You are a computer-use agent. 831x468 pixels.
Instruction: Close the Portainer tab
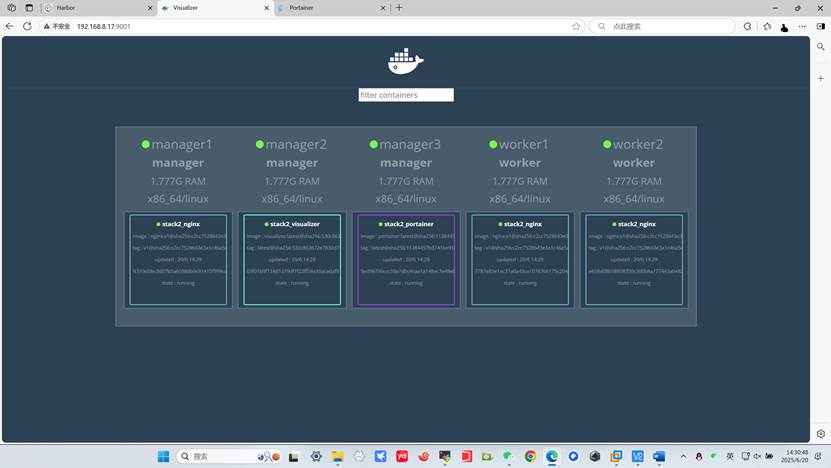tap(383, 8)
